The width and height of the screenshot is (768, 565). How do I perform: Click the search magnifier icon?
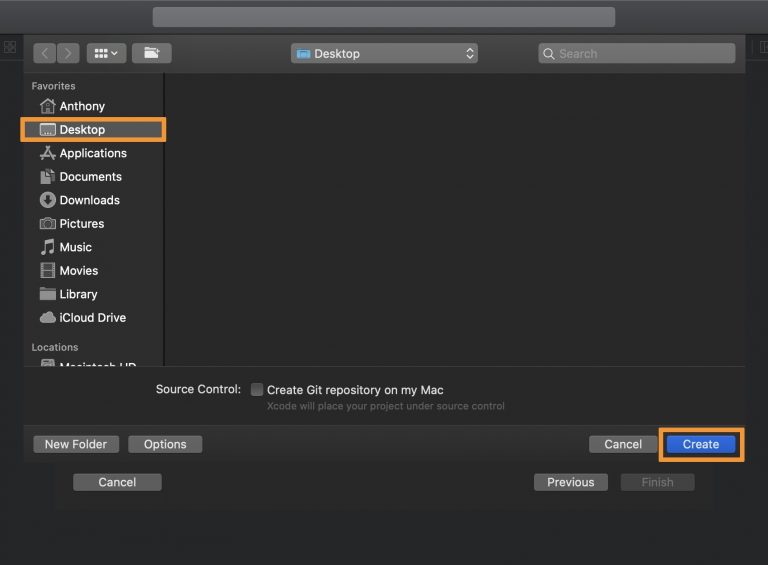point(549,54)
